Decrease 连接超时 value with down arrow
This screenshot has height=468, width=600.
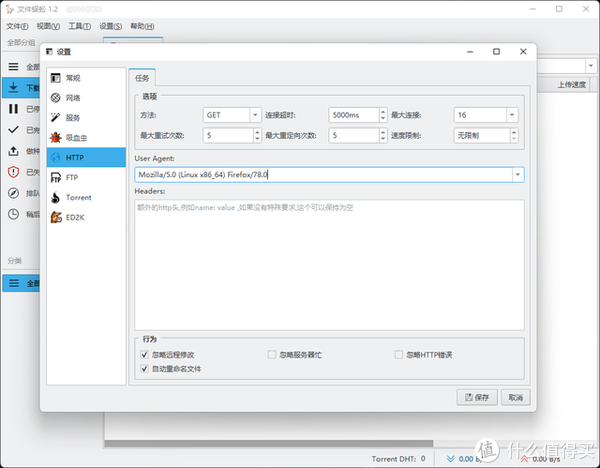383,118
